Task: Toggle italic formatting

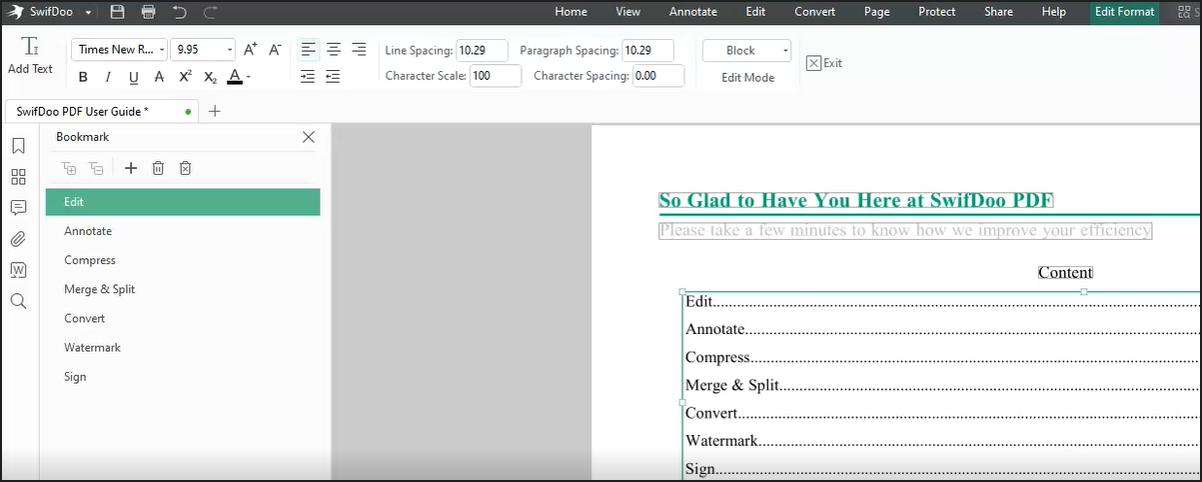Action: pyautogui.click(x=108, y=77)
